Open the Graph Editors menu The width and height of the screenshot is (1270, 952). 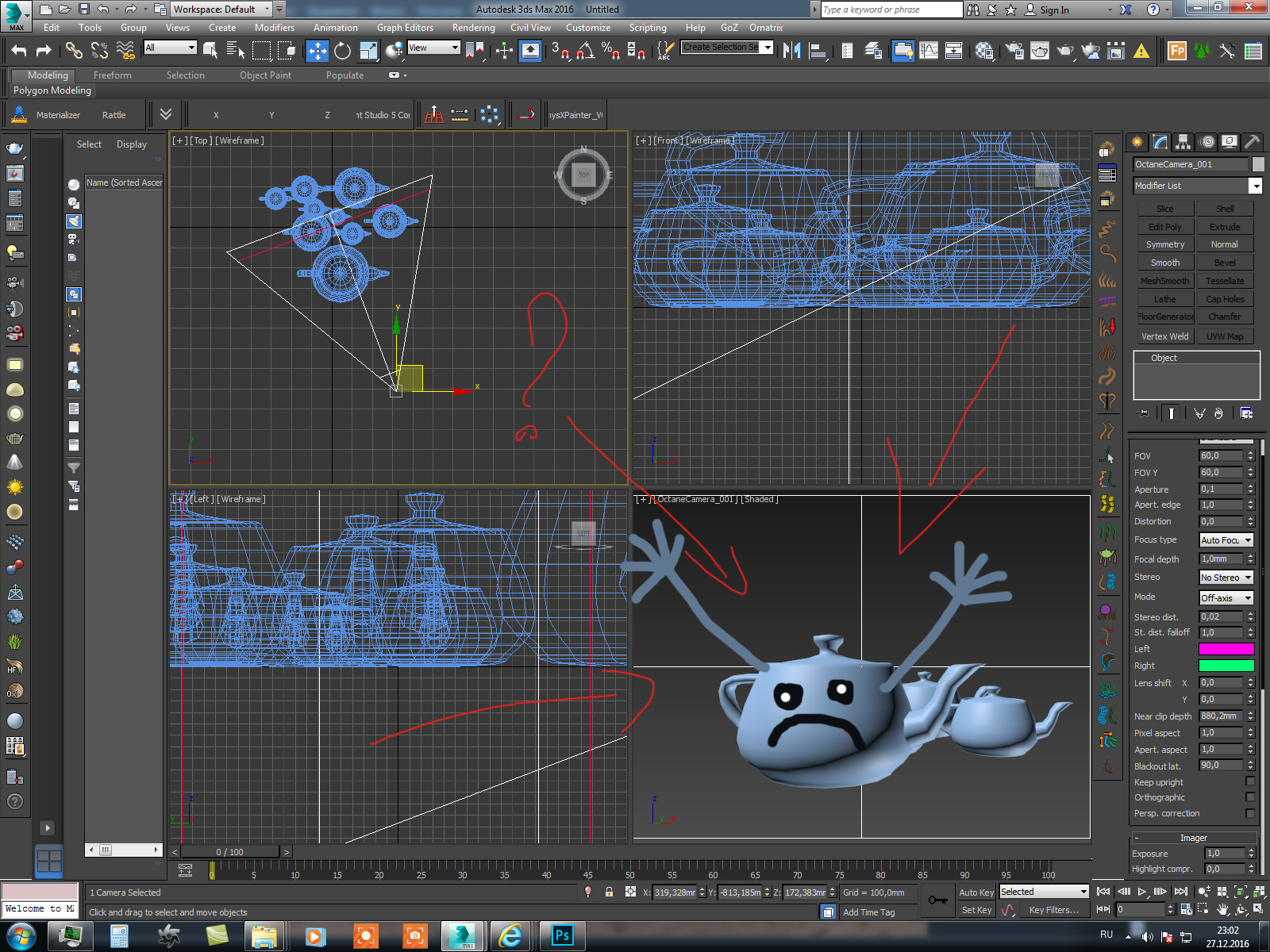[405, 28]
